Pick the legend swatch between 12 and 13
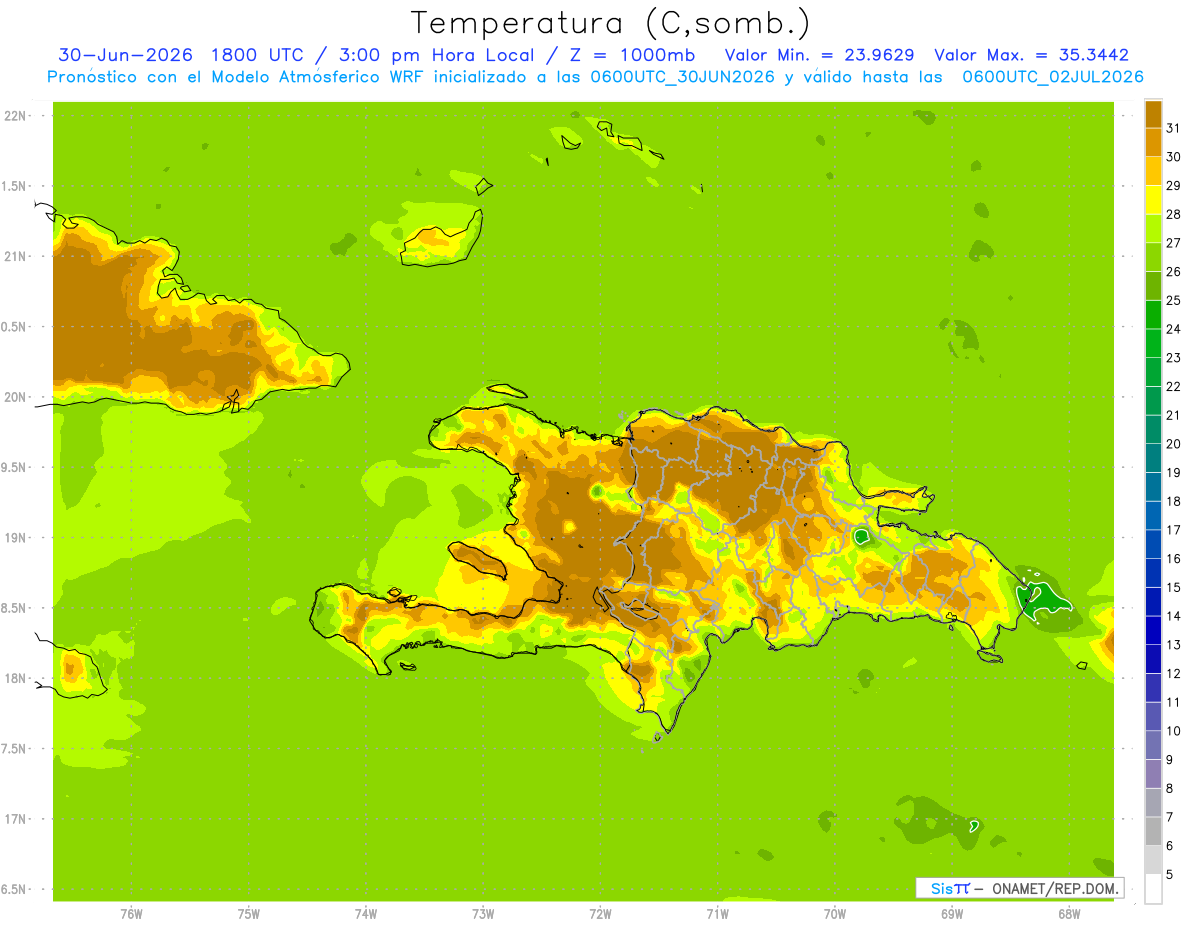This screenshot has width=1200, height=927. coord(1153,659)
